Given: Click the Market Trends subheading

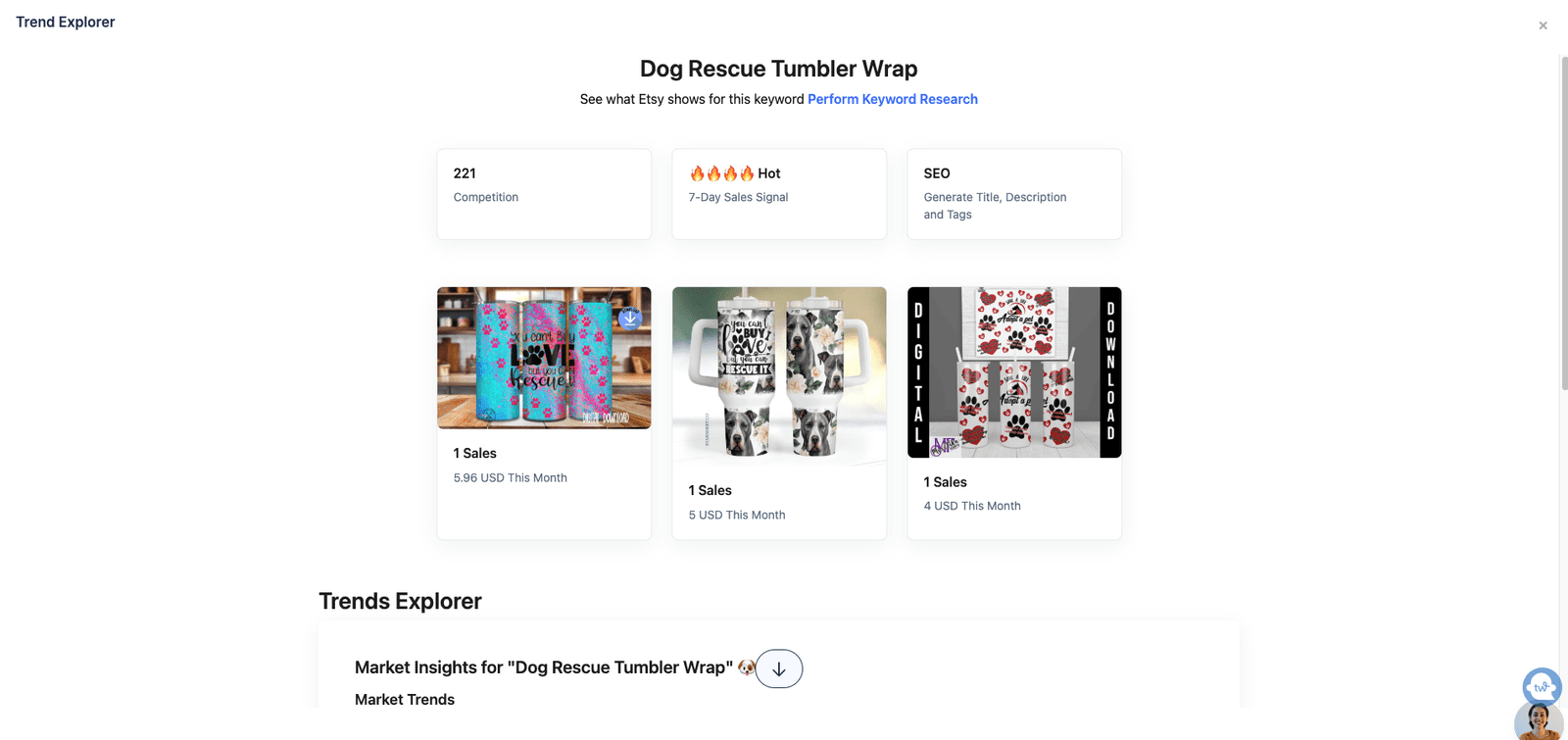Looking at the screenshot, I should (405, 700).
